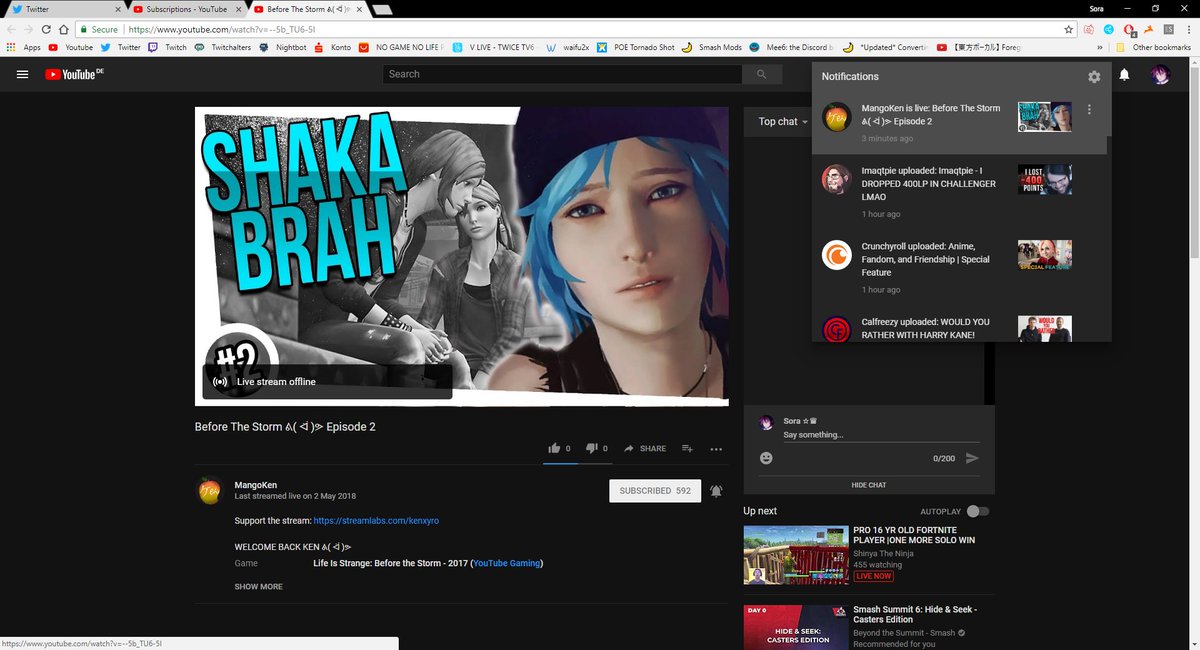Send the chat message arrow
This screenshot has width=1200, height=650.
(972, 458)
